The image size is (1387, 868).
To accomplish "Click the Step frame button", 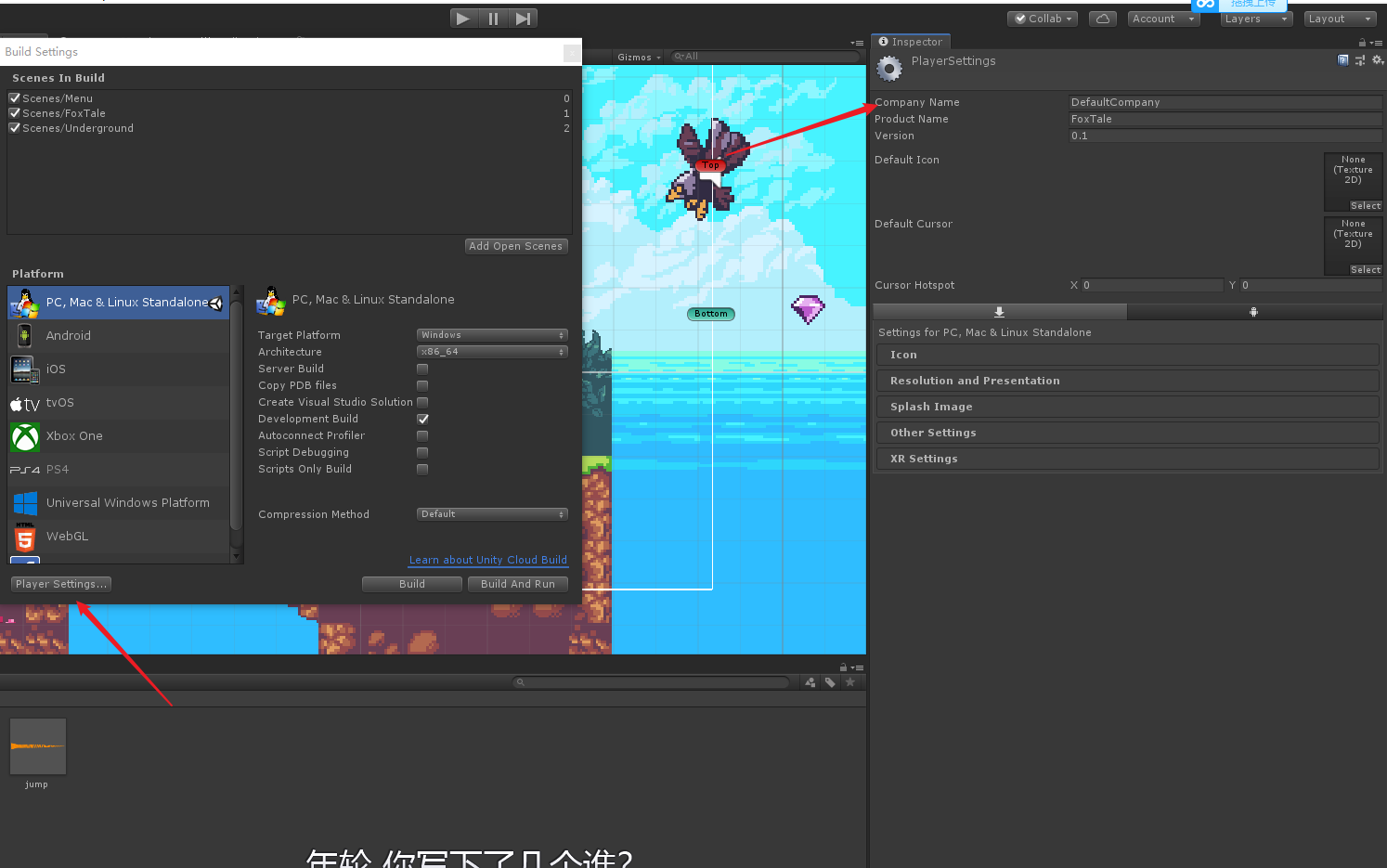I will click(x=523, y=19).
